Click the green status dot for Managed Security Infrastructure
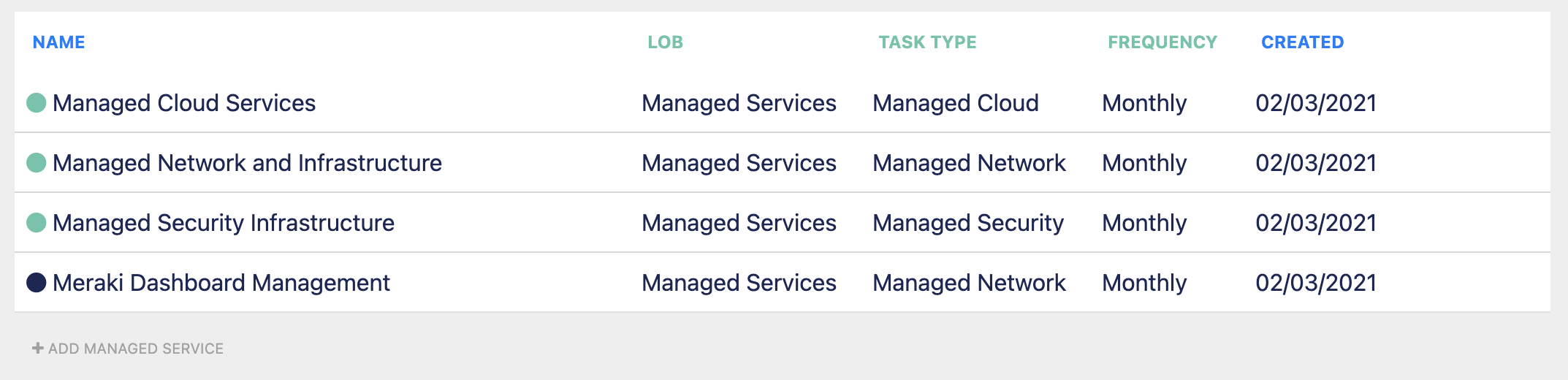The width and height of the screenshot is (1568, 380). 37,223
